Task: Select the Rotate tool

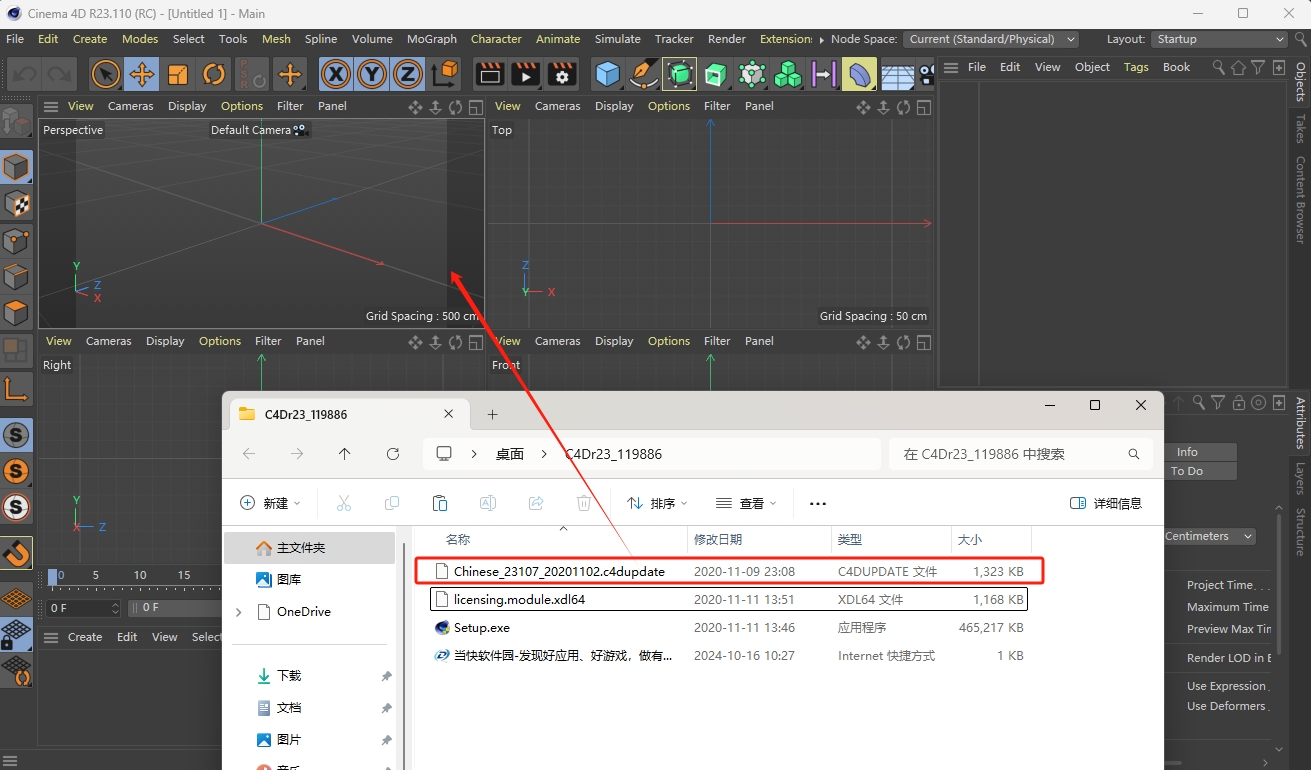Action: tap(214, 74)
